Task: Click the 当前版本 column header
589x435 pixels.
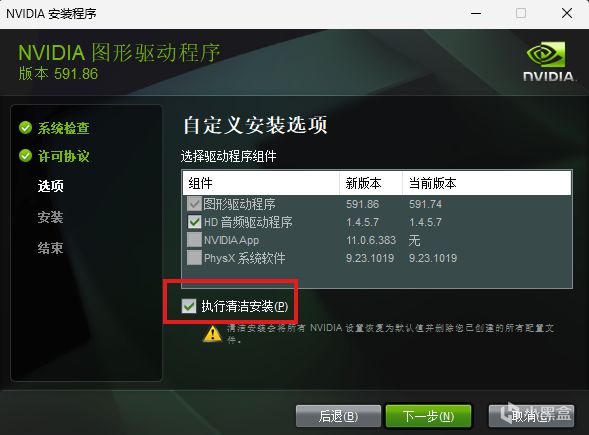Action: coord(487,183)
